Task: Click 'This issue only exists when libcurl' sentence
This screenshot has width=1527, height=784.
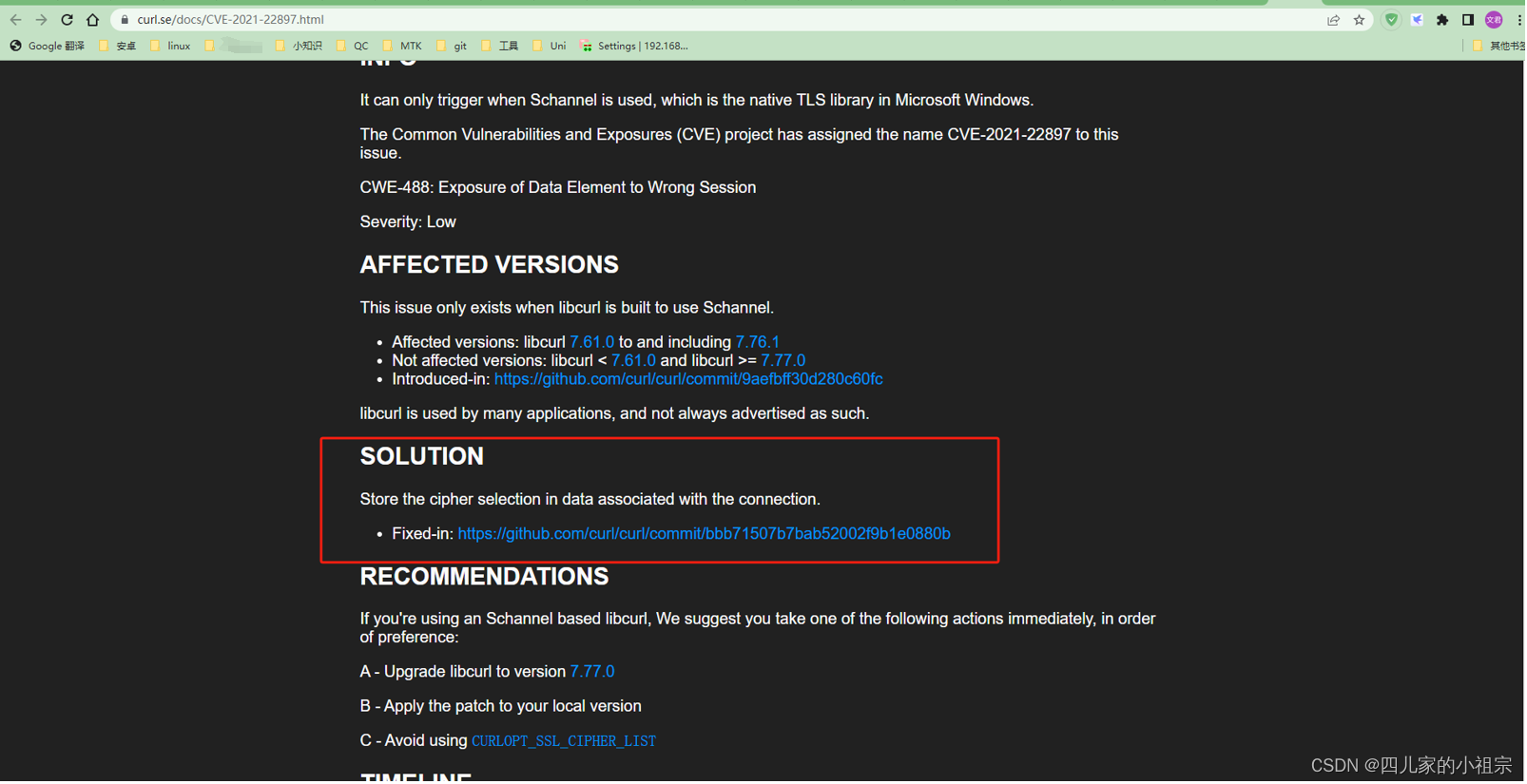Action: coord(567,308)
